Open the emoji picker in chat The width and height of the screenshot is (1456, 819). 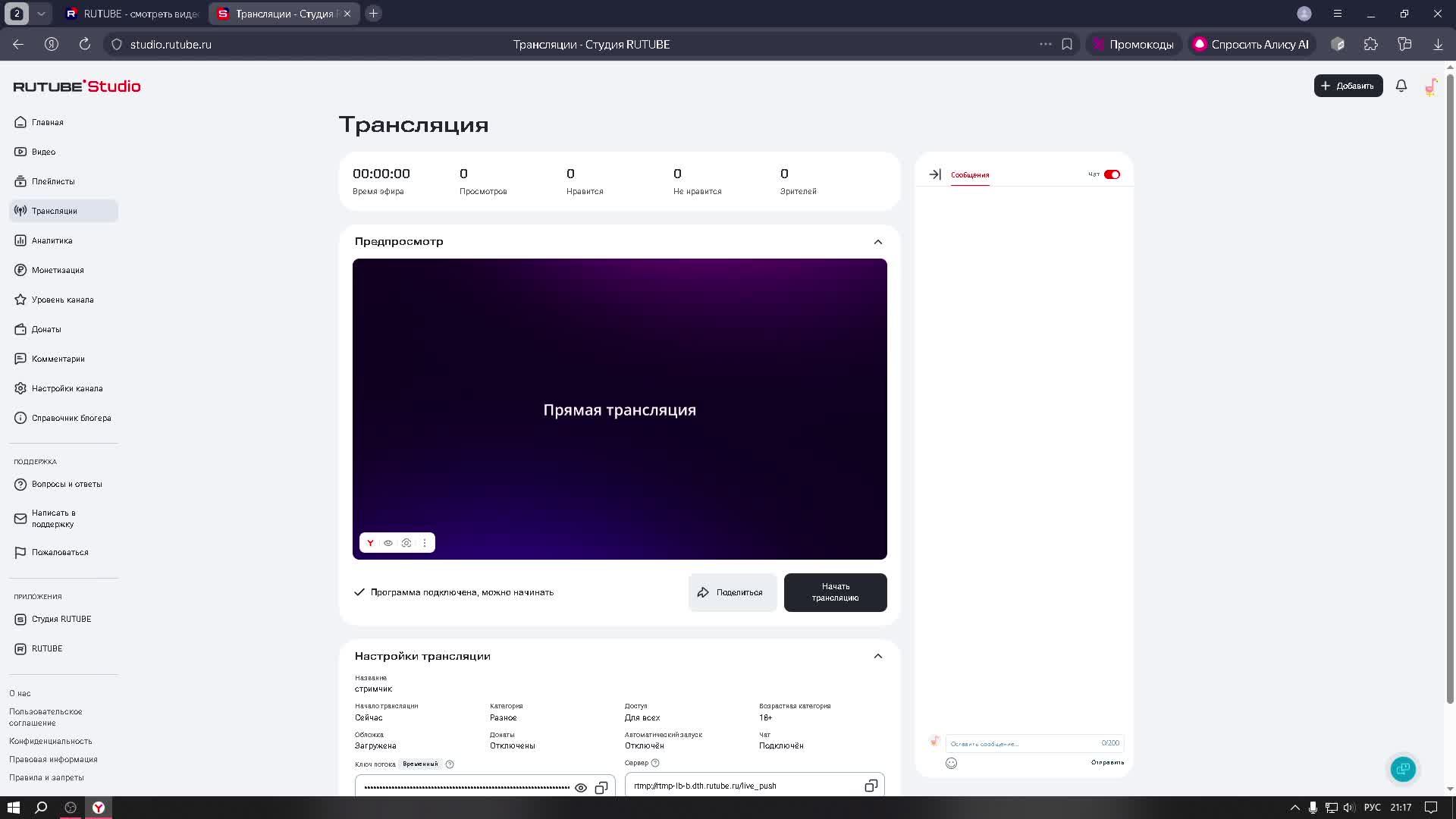[x=951, y=763]
